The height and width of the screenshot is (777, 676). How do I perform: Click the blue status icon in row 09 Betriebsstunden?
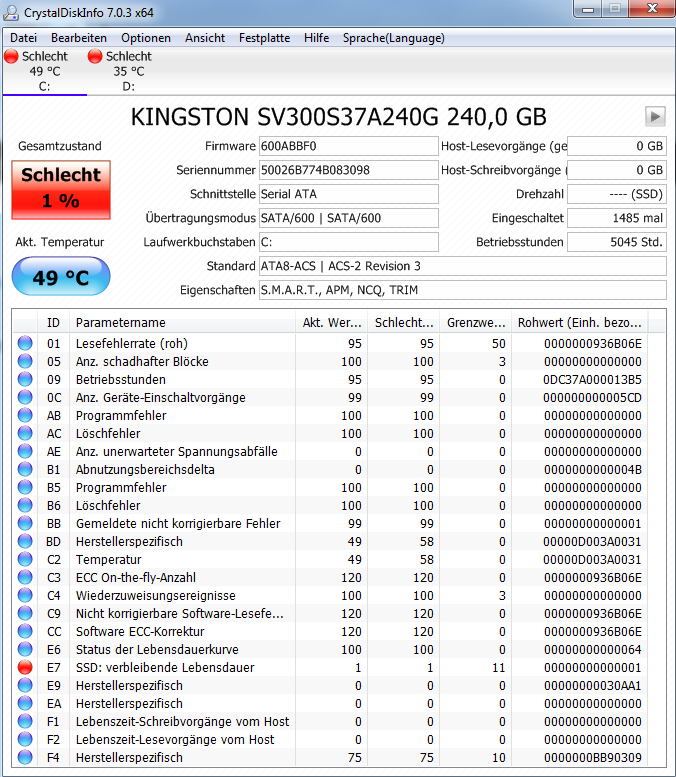click(25, 380)
